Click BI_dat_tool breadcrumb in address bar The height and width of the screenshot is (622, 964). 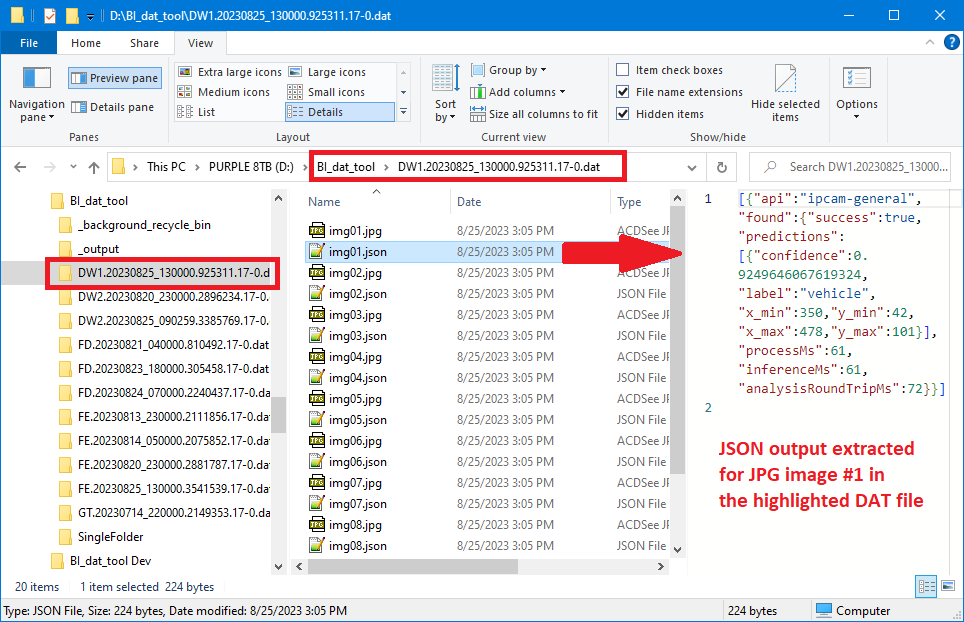(346, 167)
